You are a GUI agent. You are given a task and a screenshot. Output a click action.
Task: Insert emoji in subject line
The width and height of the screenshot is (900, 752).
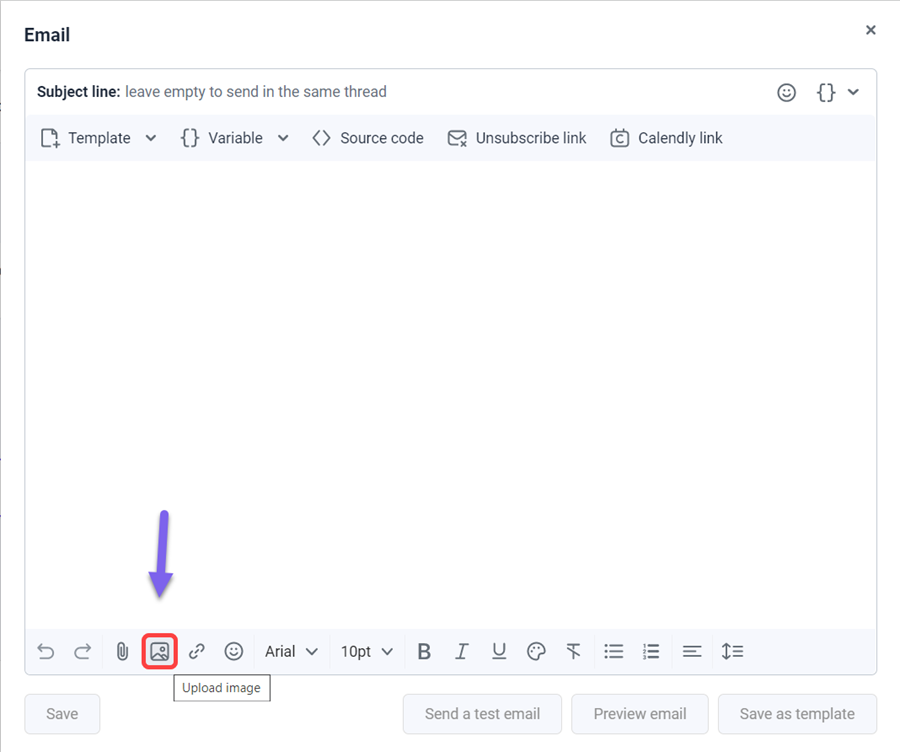tap(787, 92)
